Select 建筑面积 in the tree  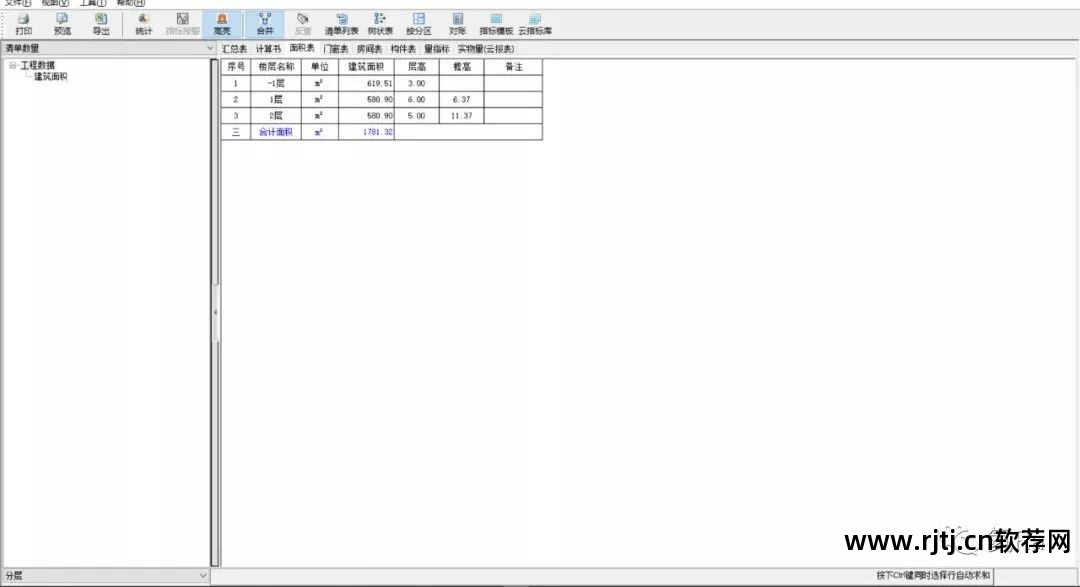coord(50,76)
